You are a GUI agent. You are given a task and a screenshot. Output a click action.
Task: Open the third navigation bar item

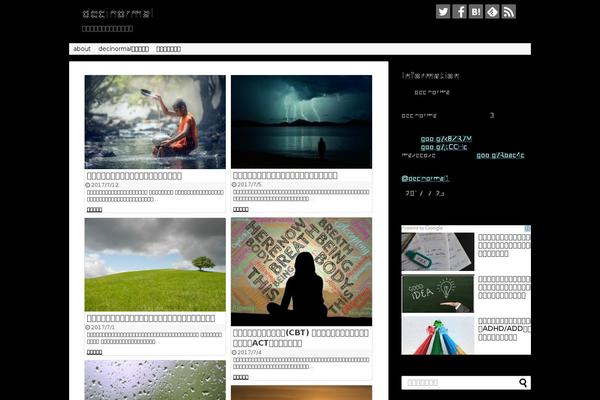(168, 49)
